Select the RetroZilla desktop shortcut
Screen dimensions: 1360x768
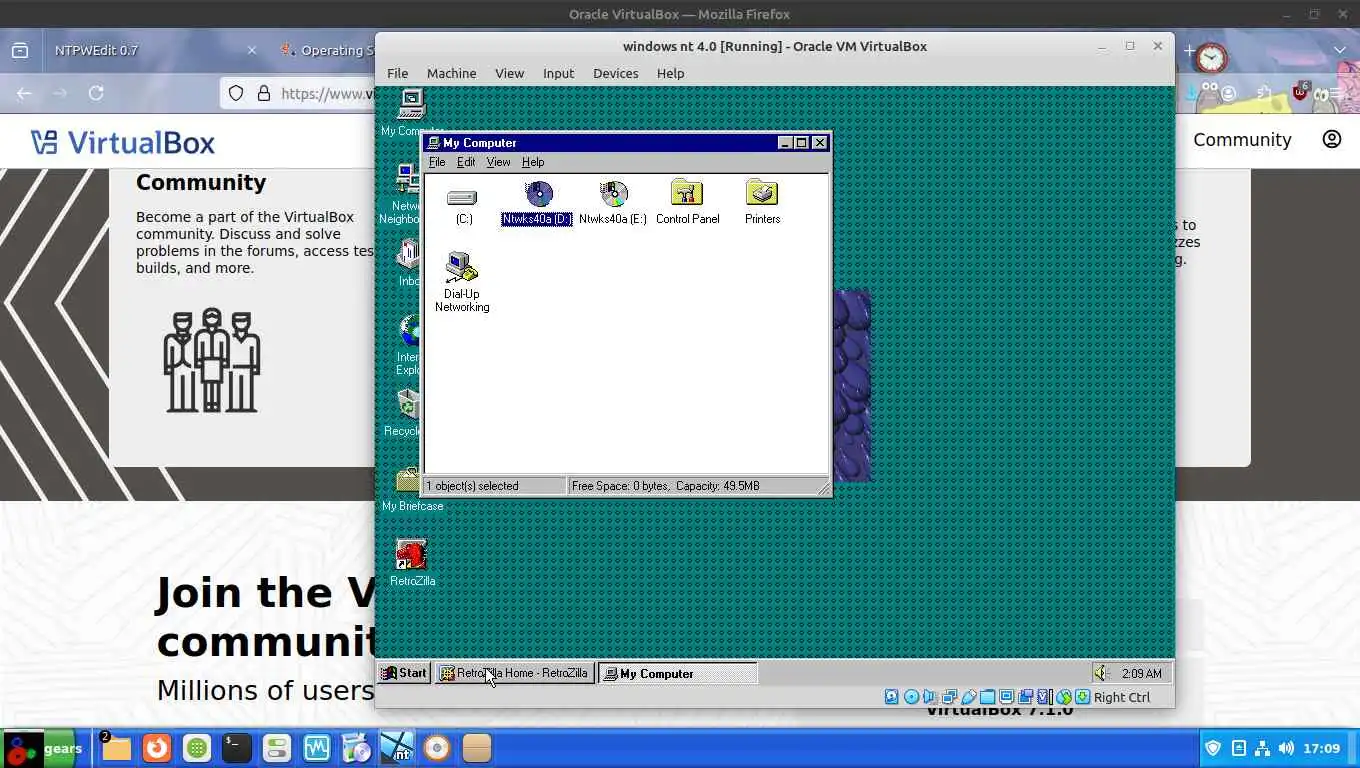(412, 562)
